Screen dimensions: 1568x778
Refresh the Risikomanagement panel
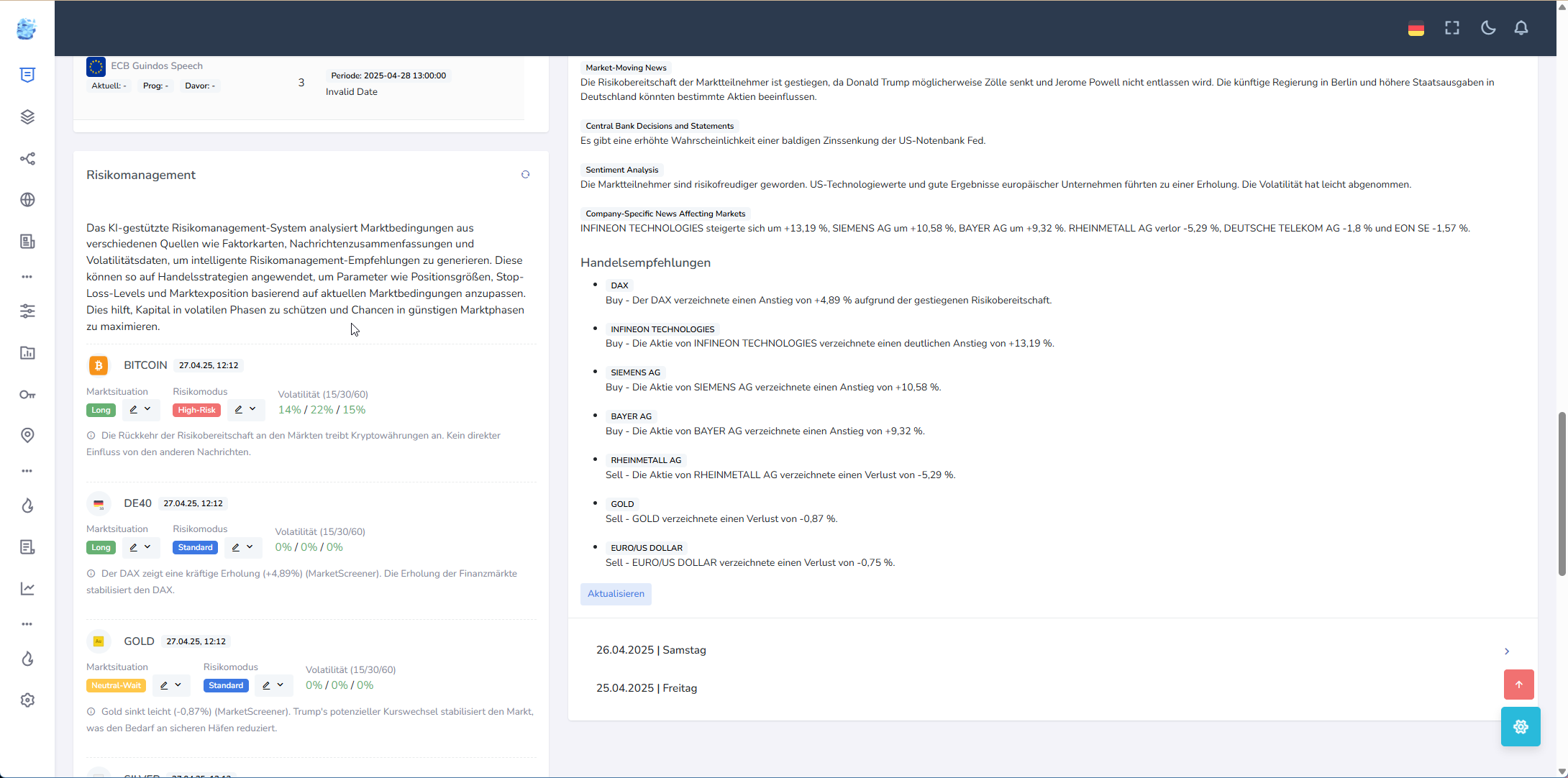[x=526, y=175]
